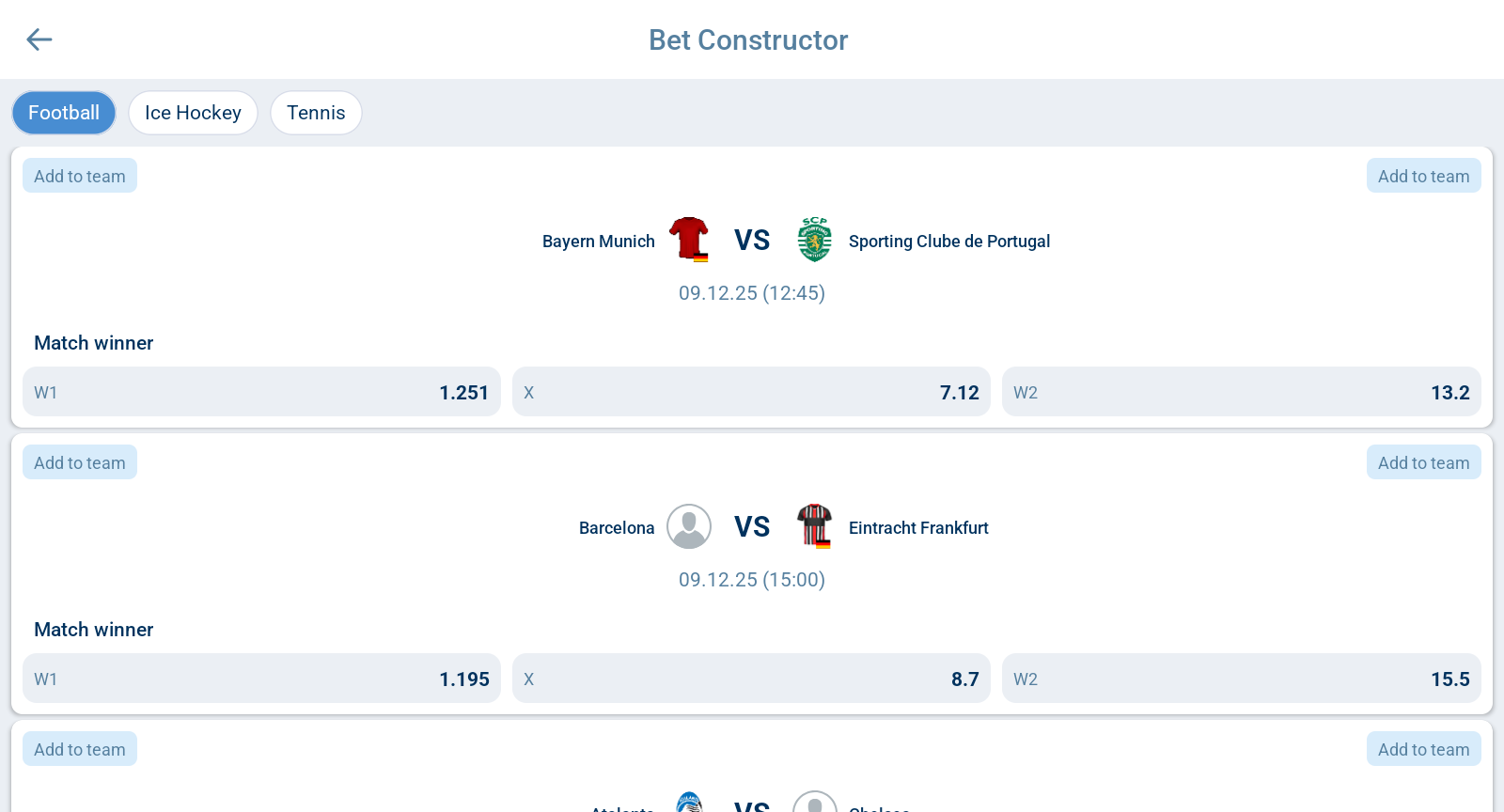Switch to the Tennis tab
The image size is (1504, 812).
[x=316, y=113]
